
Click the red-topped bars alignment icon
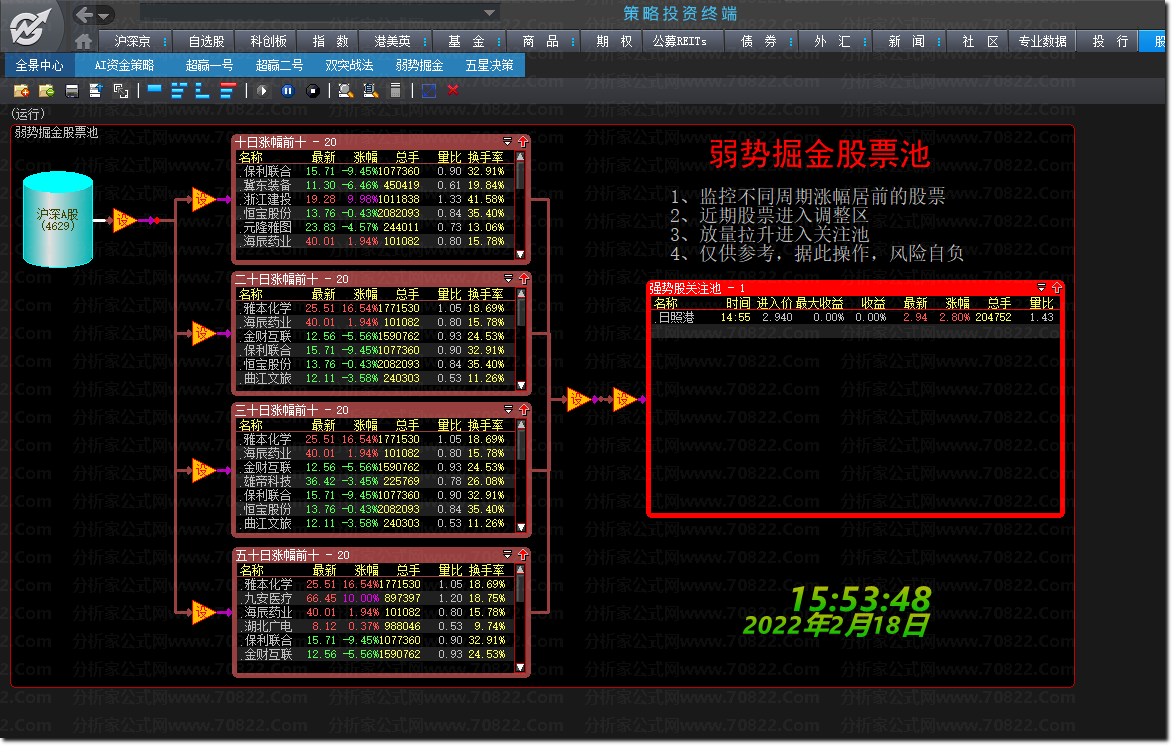tap(228, 91)
